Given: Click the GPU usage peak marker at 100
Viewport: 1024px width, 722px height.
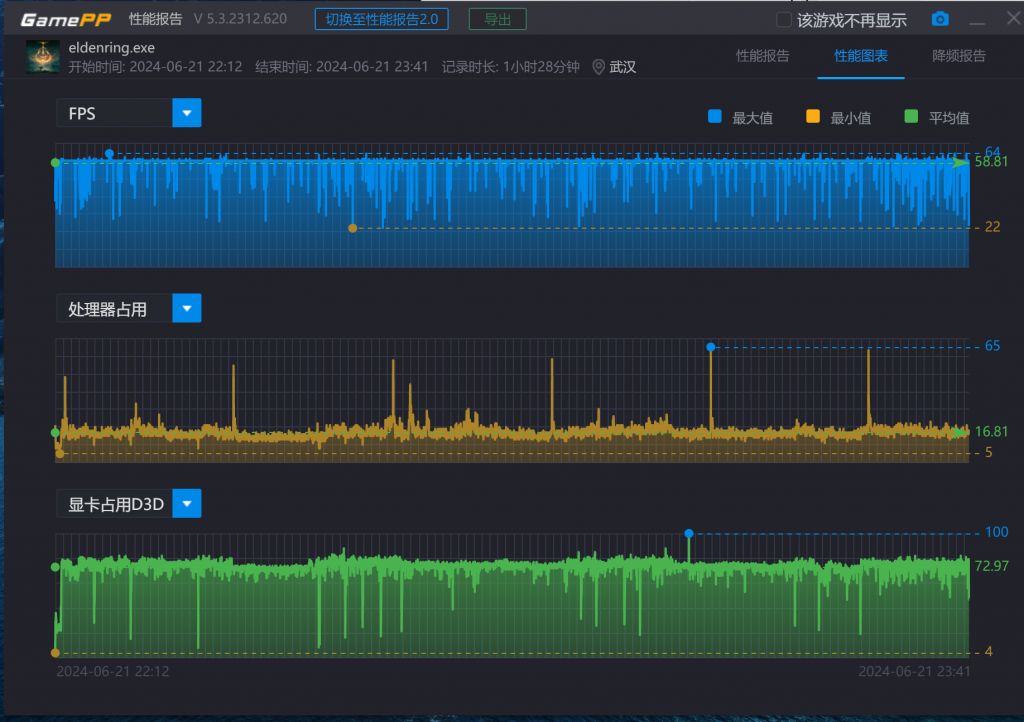Looking at the screenshot, I should pos(688,533).
